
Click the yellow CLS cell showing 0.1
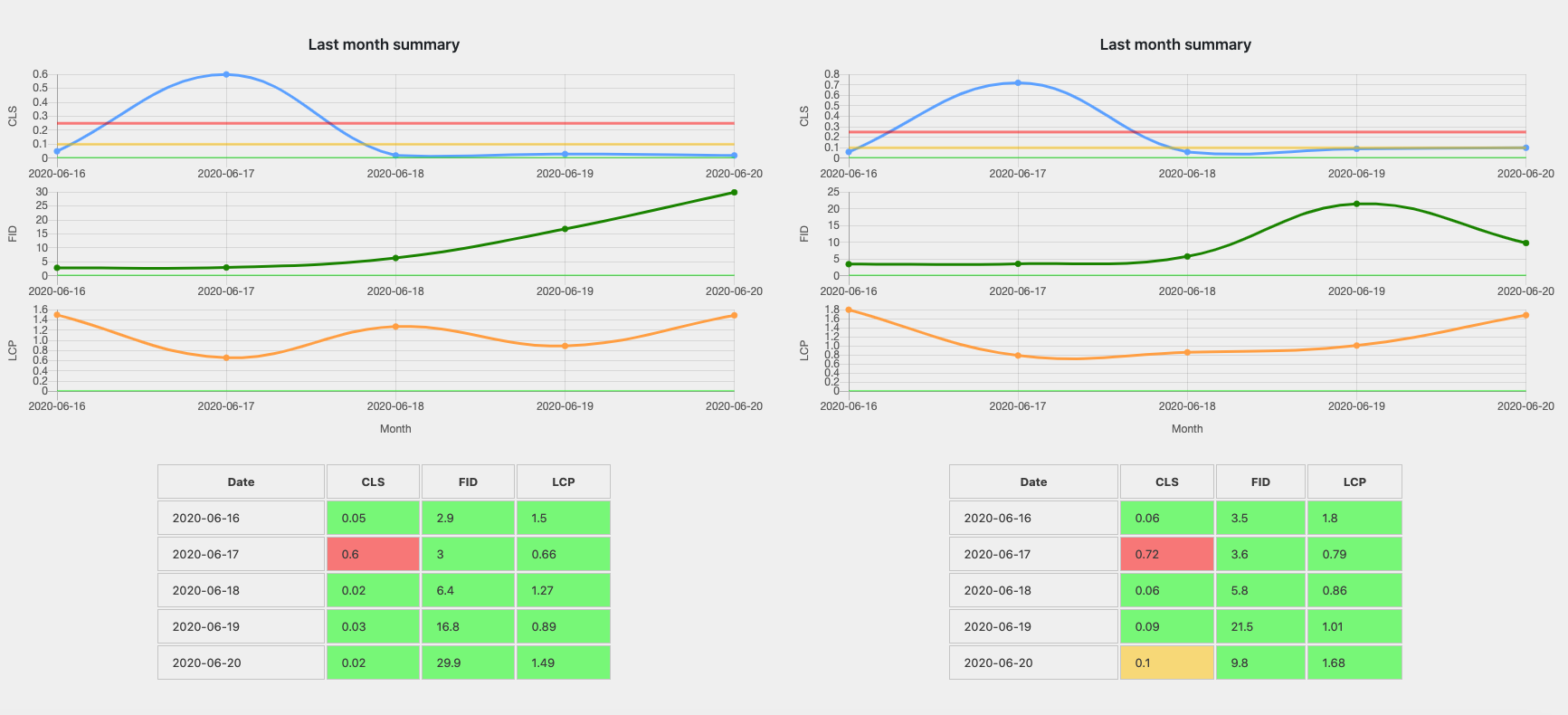click(x=1167, y=663)
